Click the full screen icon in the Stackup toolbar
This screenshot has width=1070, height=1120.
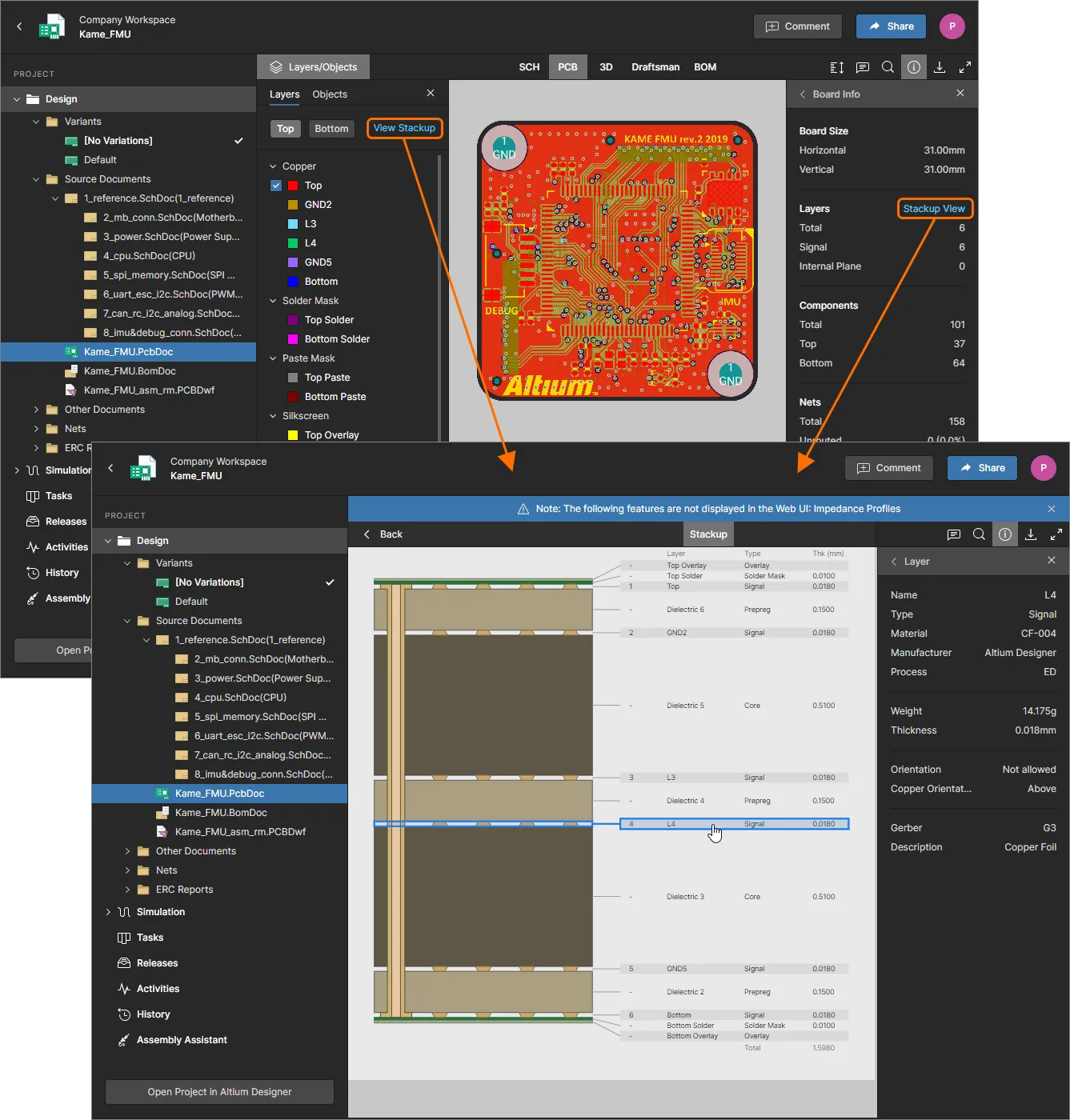(x=1056, y=534)
